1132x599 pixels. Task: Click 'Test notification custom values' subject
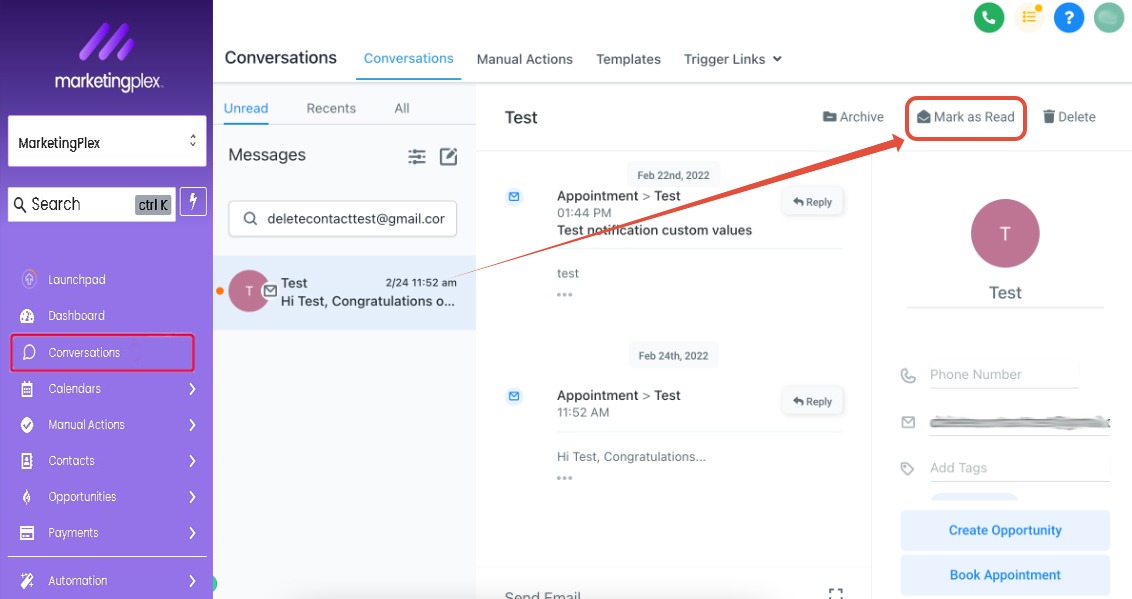pos(654,230)
